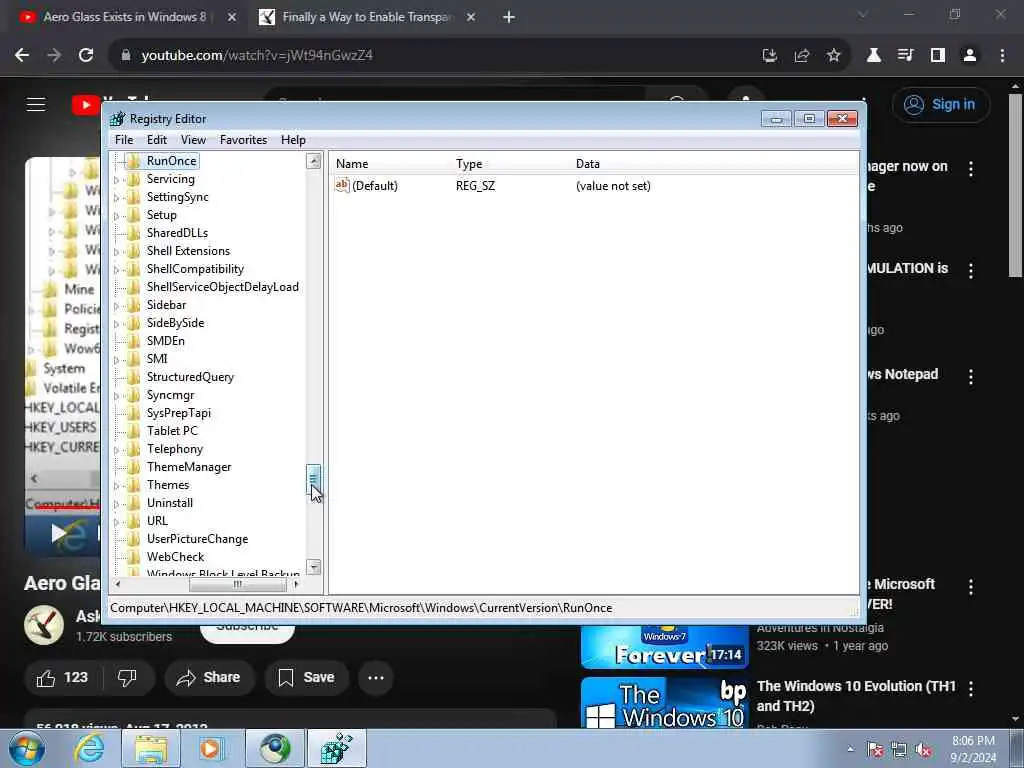Launch Internet Explorer from the taskbar
The image size is (1024, 768).
point(89,748)
